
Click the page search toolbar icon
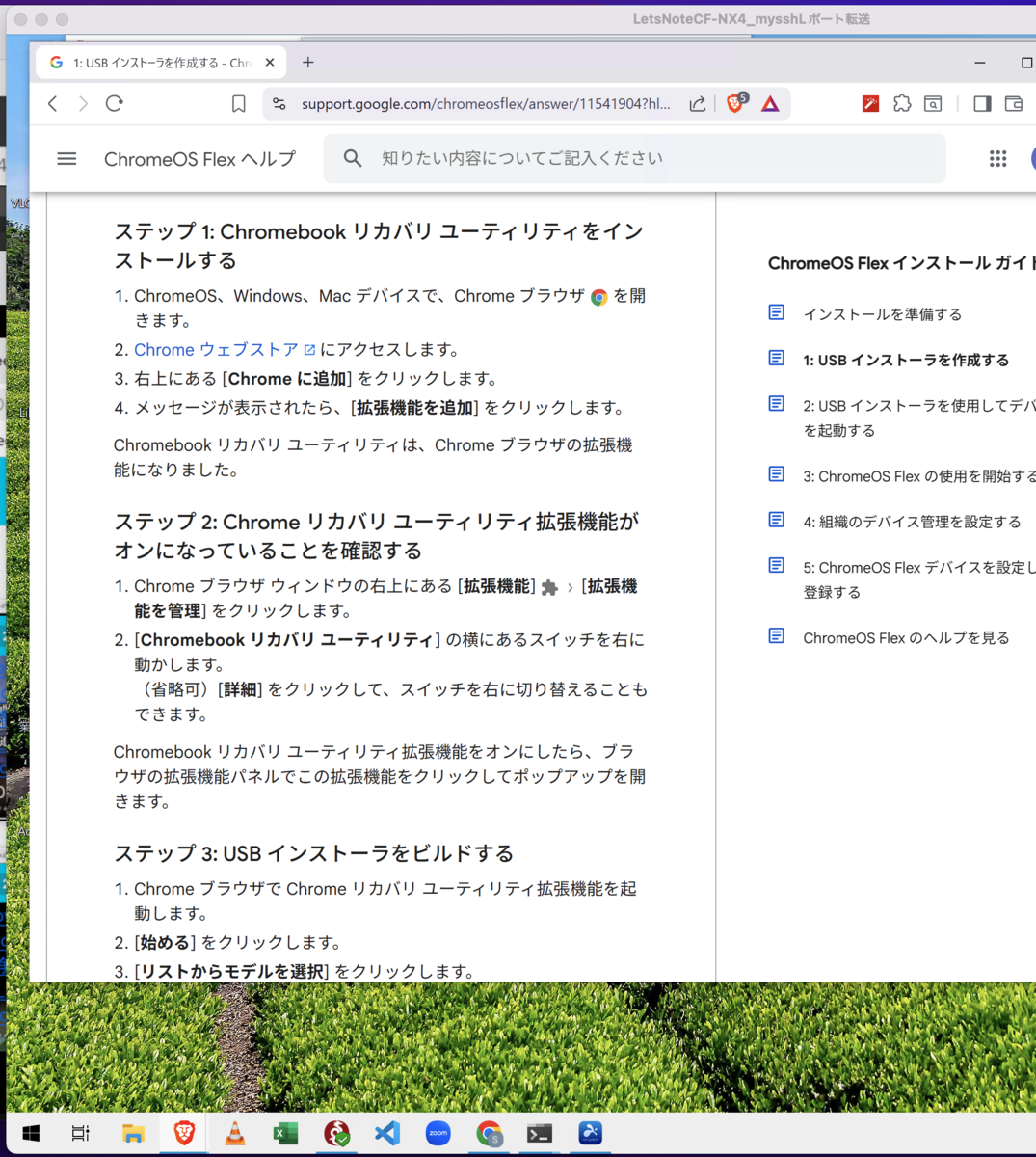tap(933, 103)
